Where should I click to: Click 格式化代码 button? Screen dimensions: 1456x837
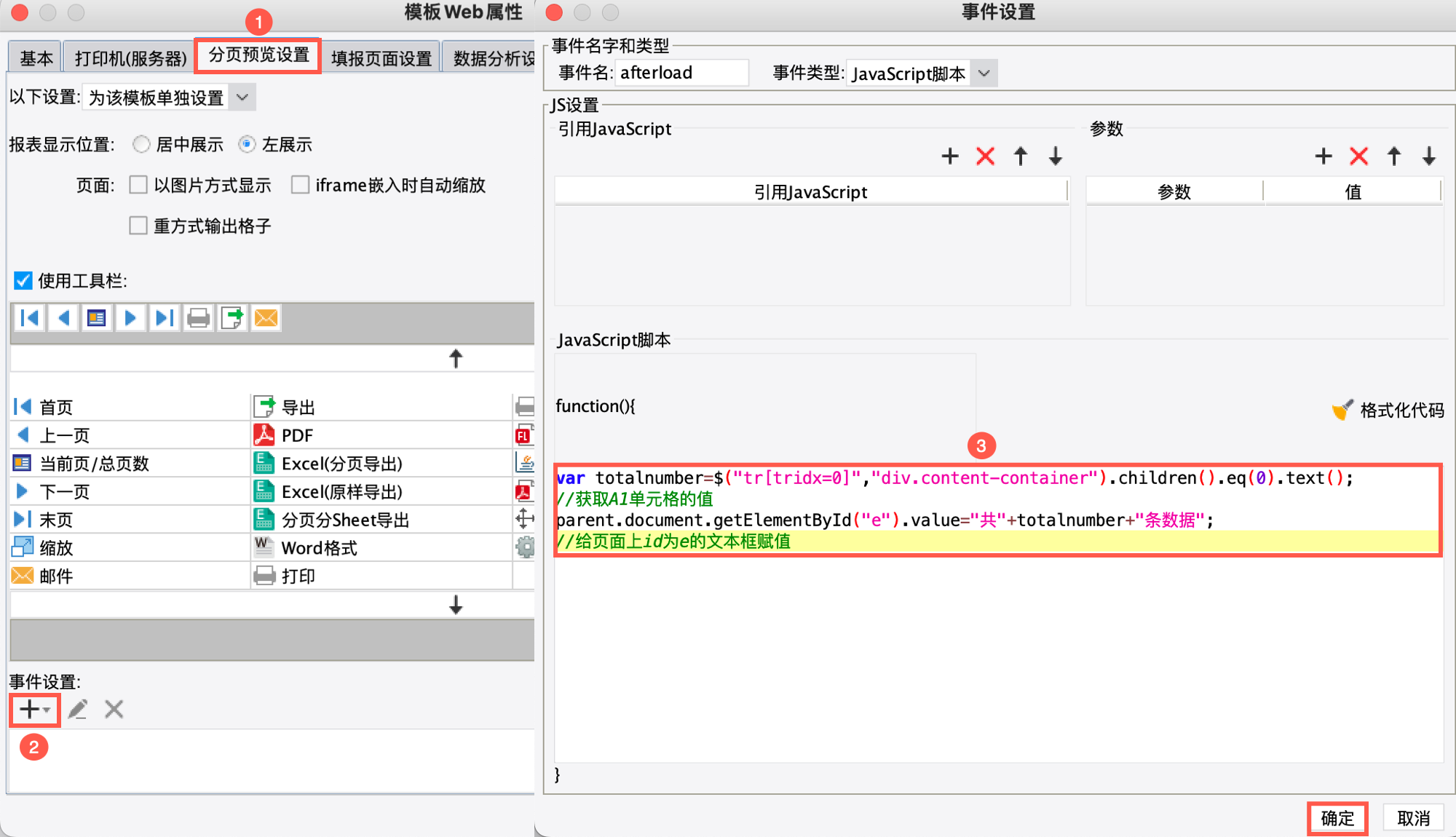(x=1389, y=410)
